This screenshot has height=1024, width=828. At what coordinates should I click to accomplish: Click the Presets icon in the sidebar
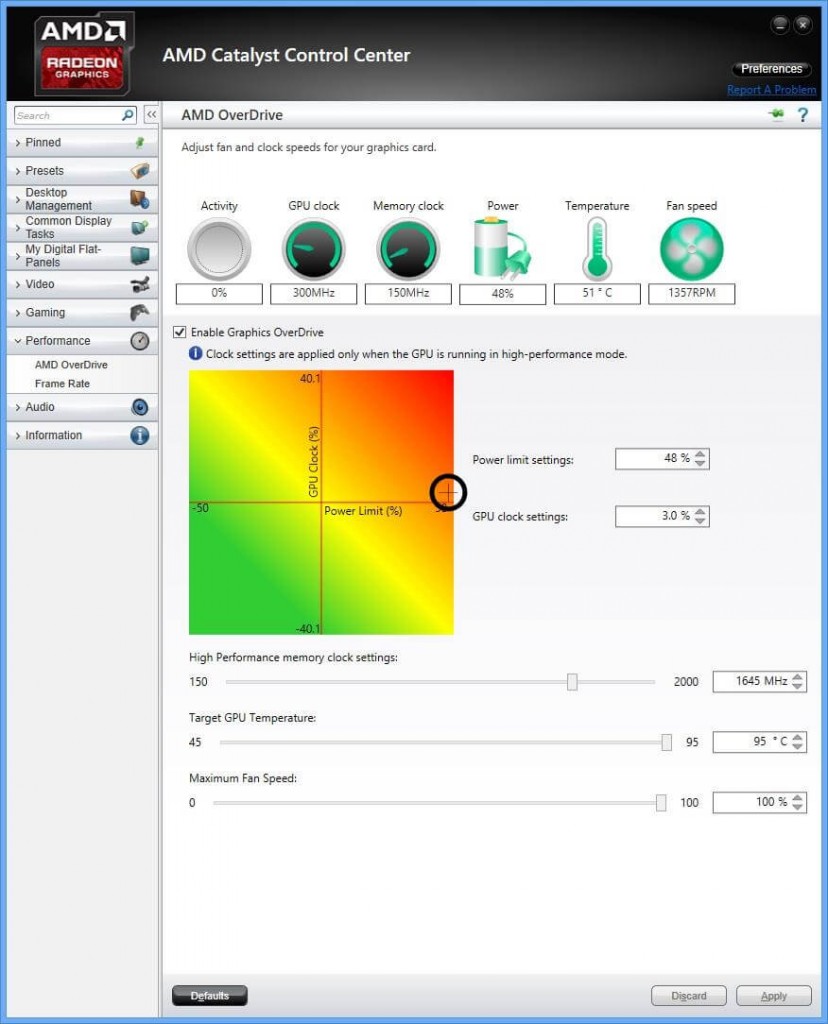[x=140, y=170]
